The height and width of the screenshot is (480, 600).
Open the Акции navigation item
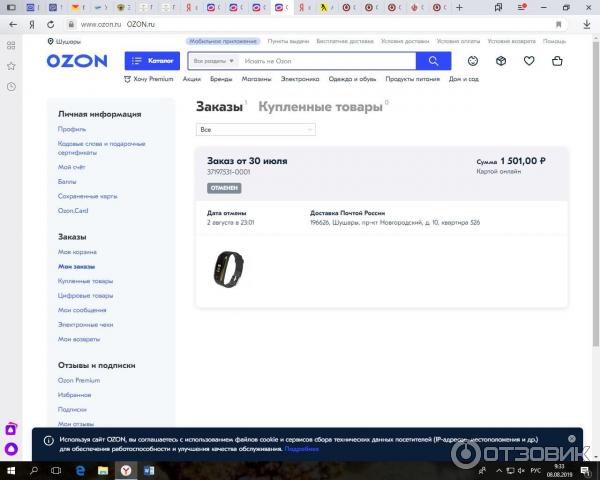pos(192,79)
